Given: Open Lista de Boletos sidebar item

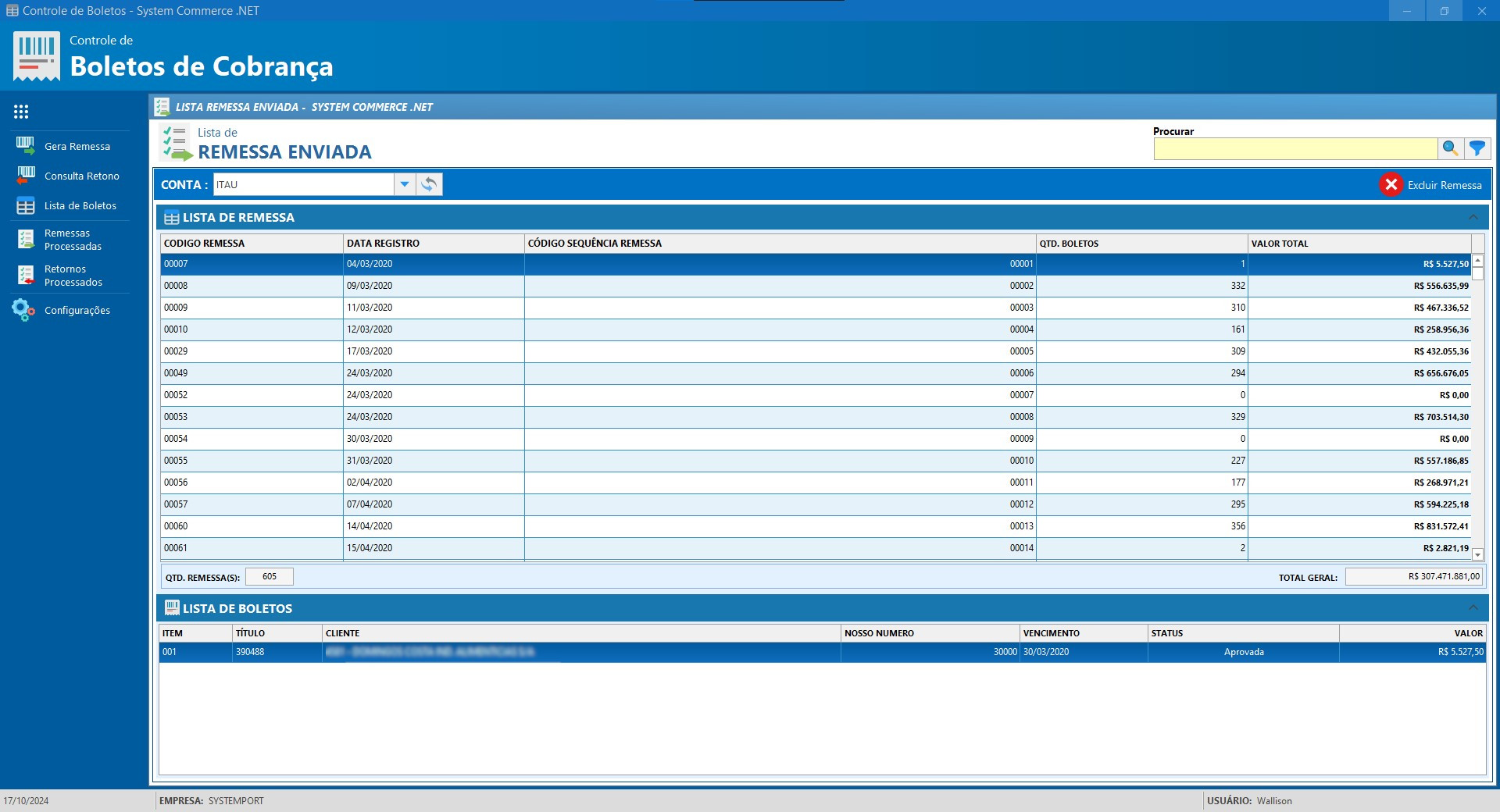Looking at the screenshot, I should pyautogui.click(x=80, y=206).
